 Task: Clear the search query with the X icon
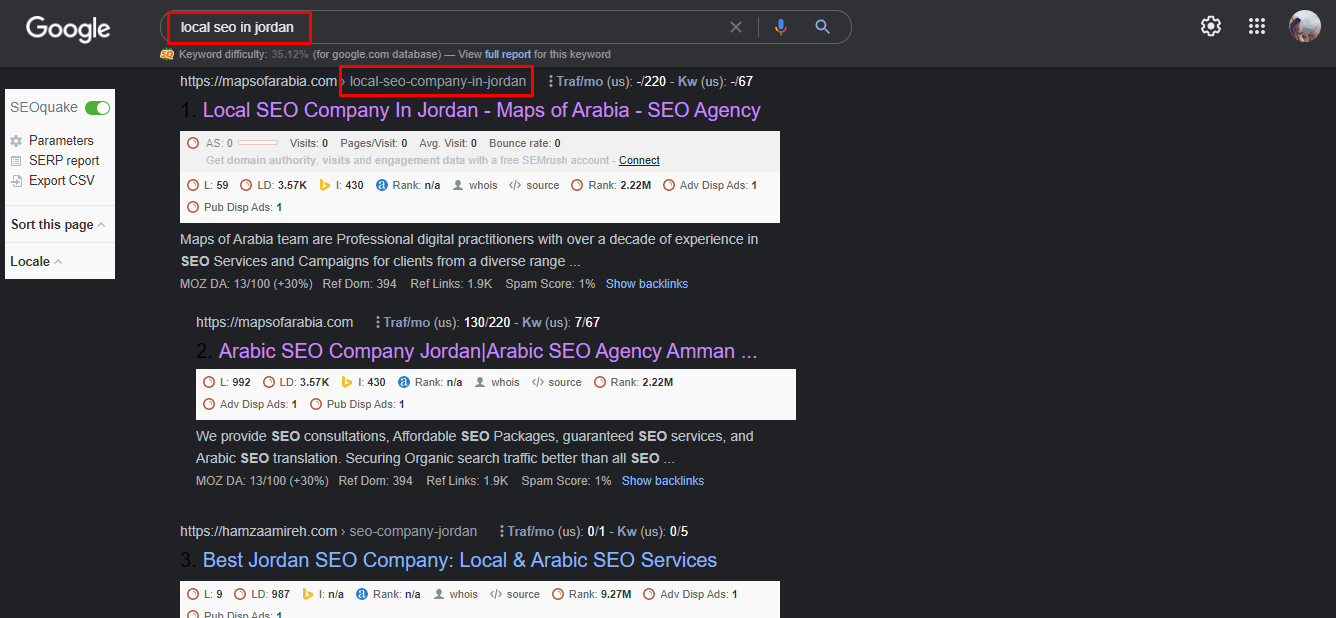coord(736,27)
